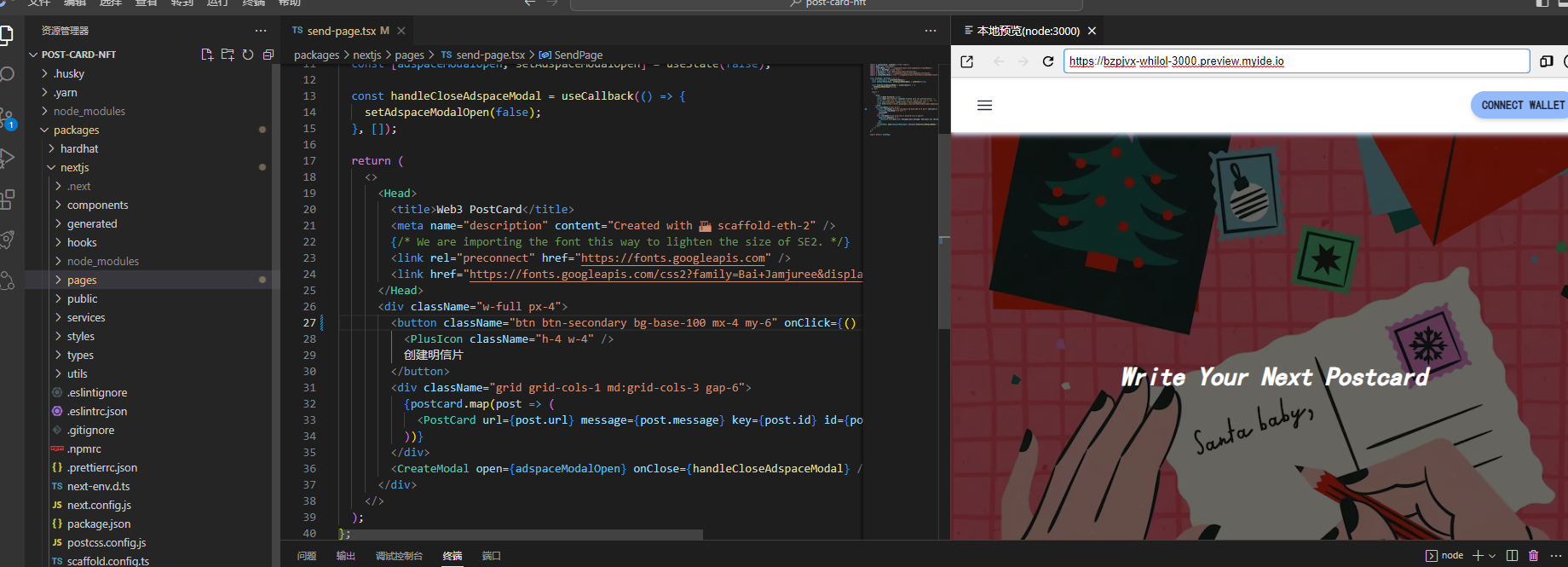
Task: Refresh the explorer file tree
Action: [x=248, y=55]
